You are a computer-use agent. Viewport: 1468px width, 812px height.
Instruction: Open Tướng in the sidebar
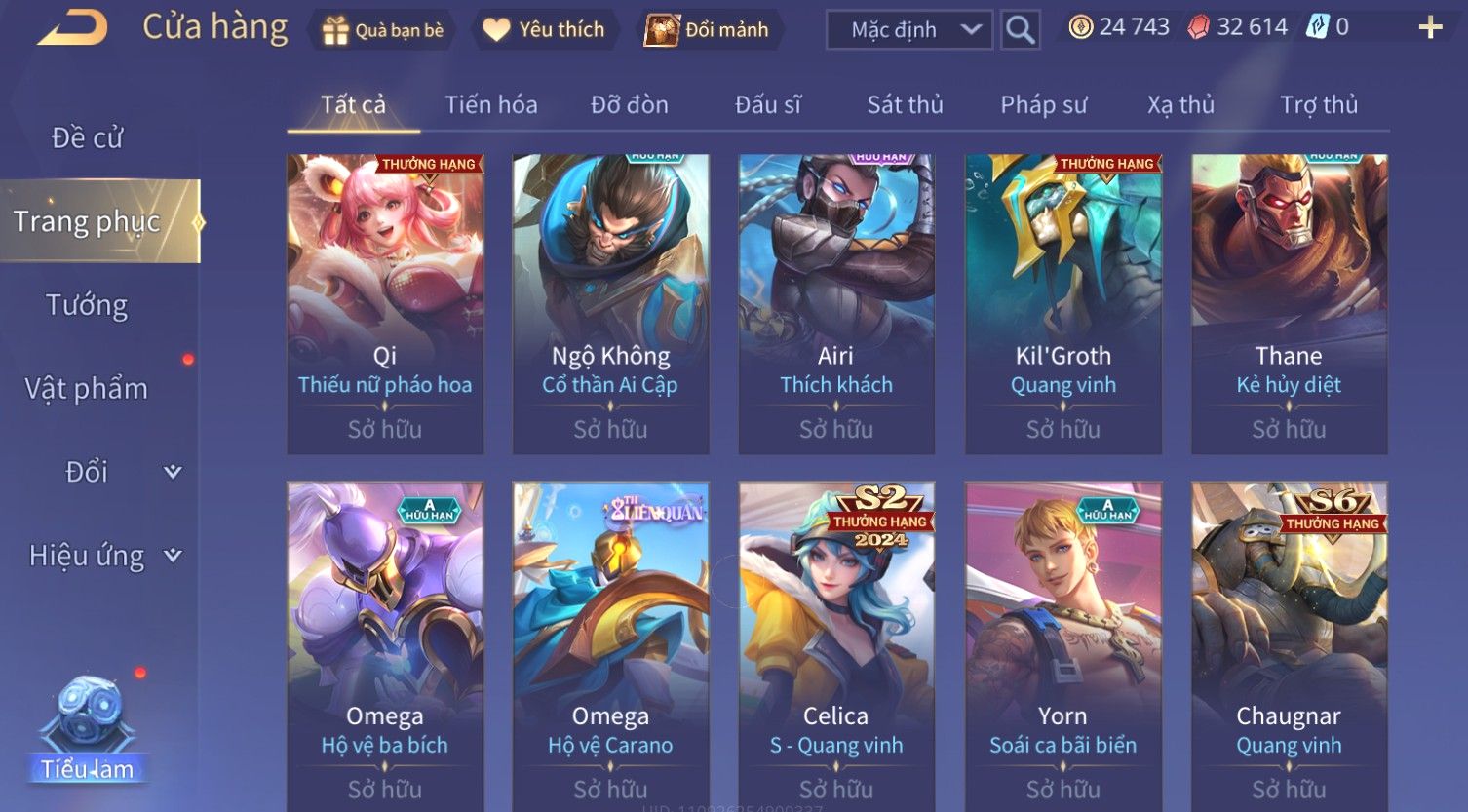[87, 305]
